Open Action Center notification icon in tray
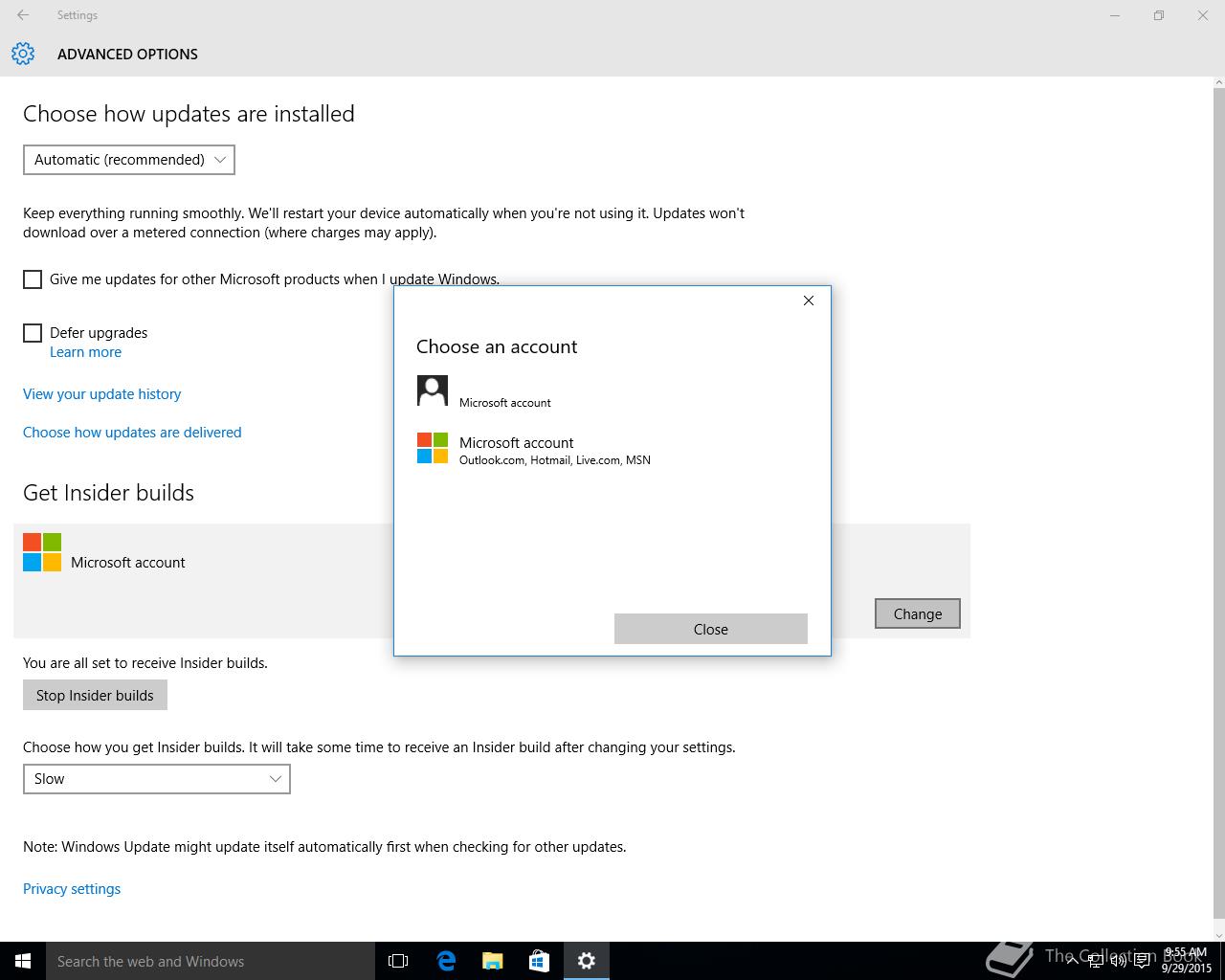This screenshot has height=980, width=1225. tap(1142, 961)
